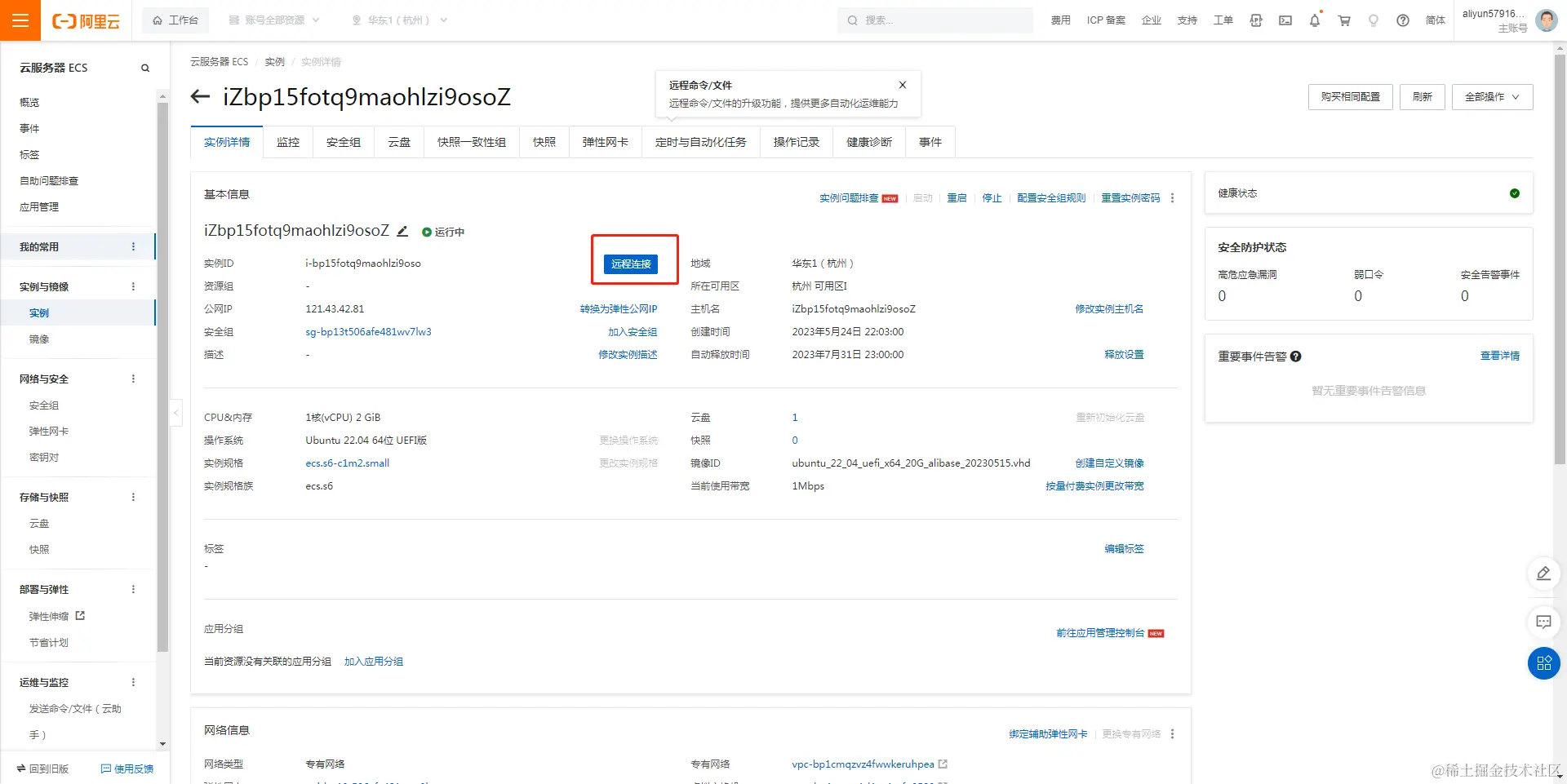Click the 购买相同配置 button

[1351, 97]
